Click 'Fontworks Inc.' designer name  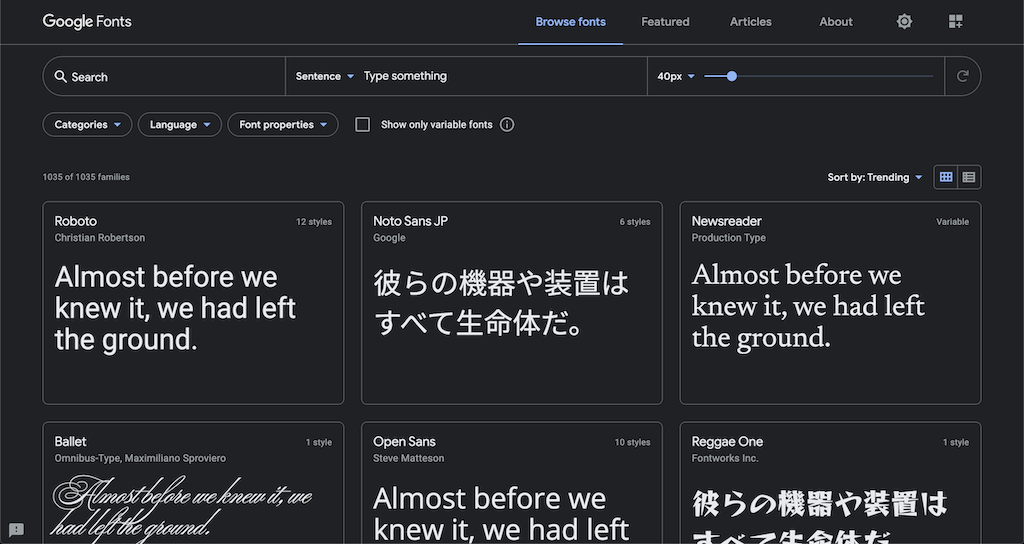click(725, 458)
